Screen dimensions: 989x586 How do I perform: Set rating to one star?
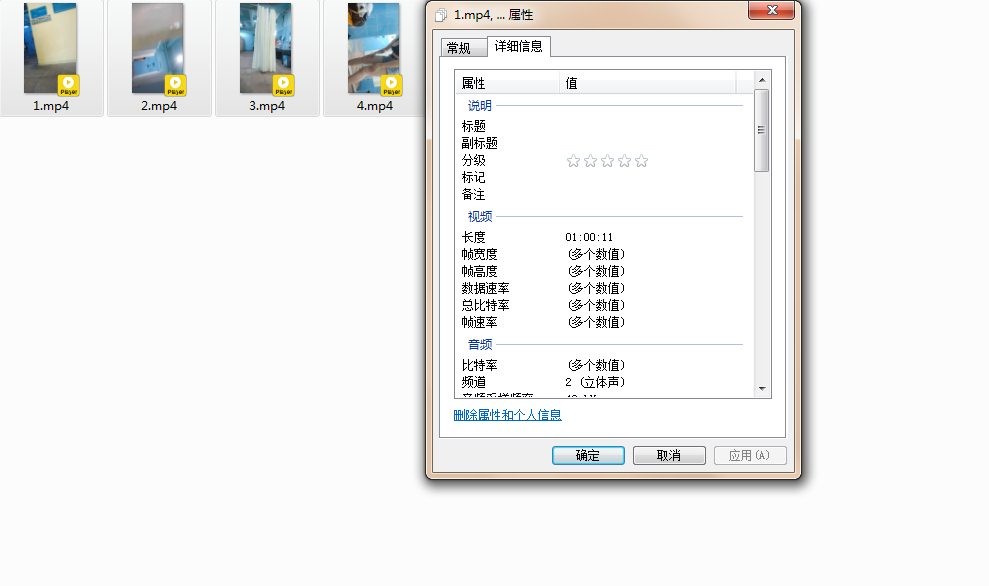(x=573, y=161)
